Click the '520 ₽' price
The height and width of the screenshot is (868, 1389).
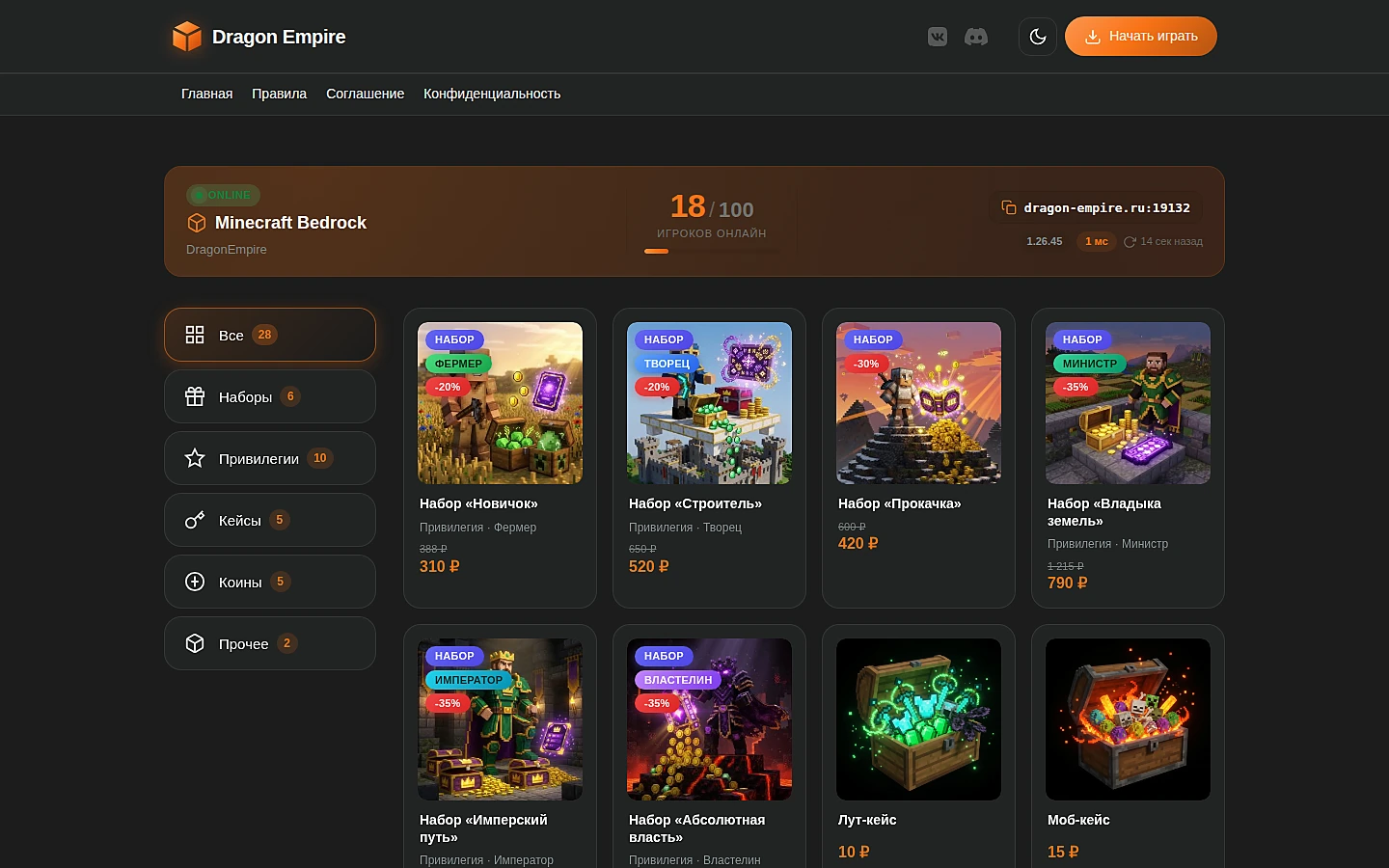649,567
